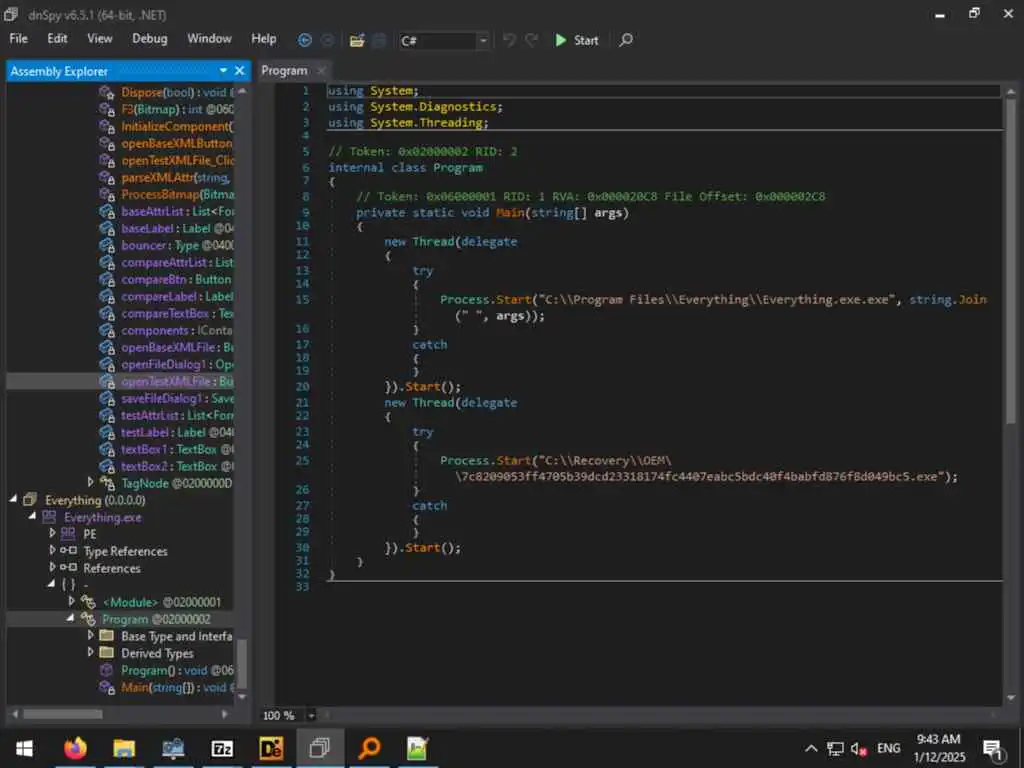
Task: Click the icon beside components field
Action: click(107, 330)
